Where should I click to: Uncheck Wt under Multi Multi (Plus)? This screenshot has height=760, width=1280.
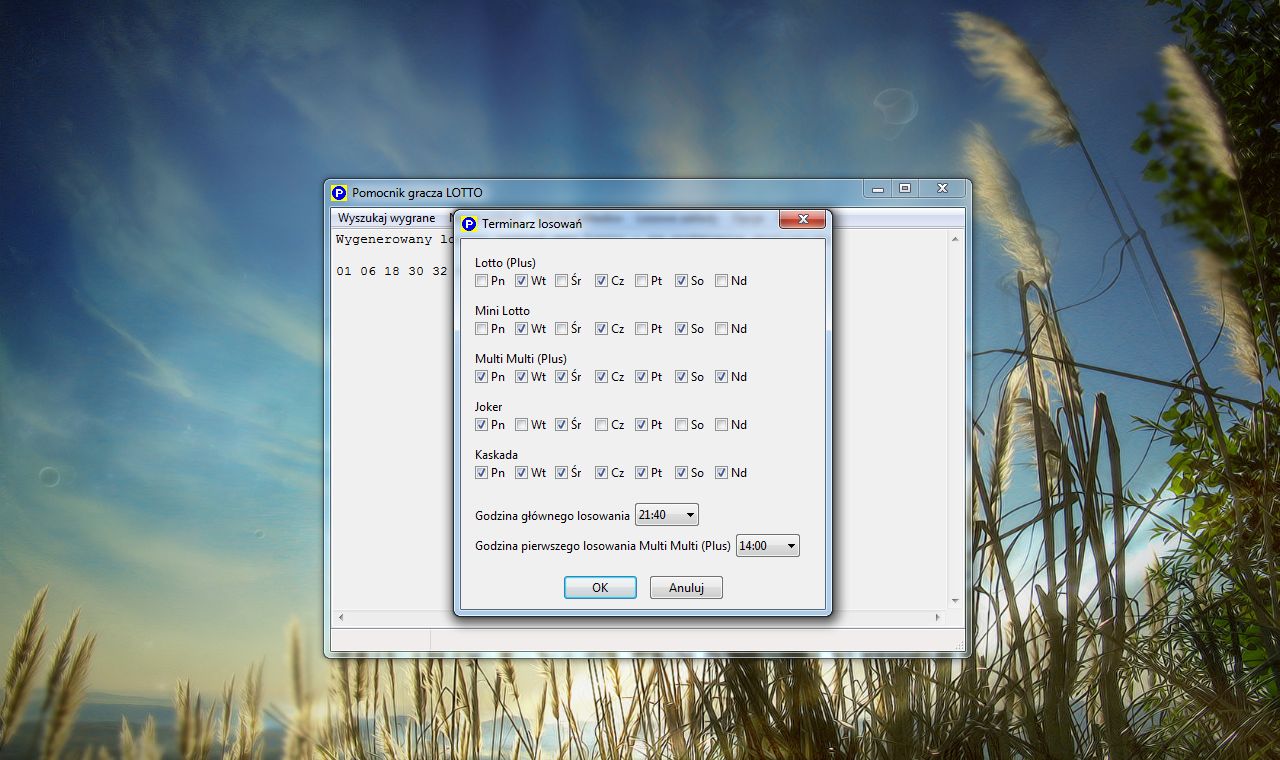pos(522,377)
